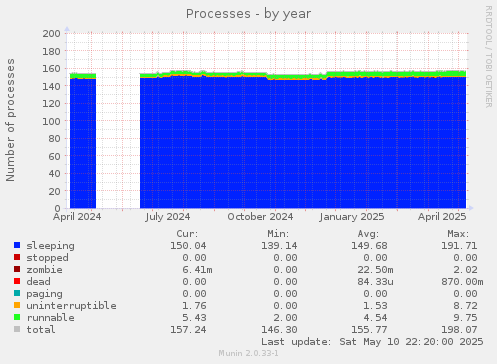Click the 'Last update' timestamp text
The width and height of the screenshot is (497, 364).
[x=372, y=342]
